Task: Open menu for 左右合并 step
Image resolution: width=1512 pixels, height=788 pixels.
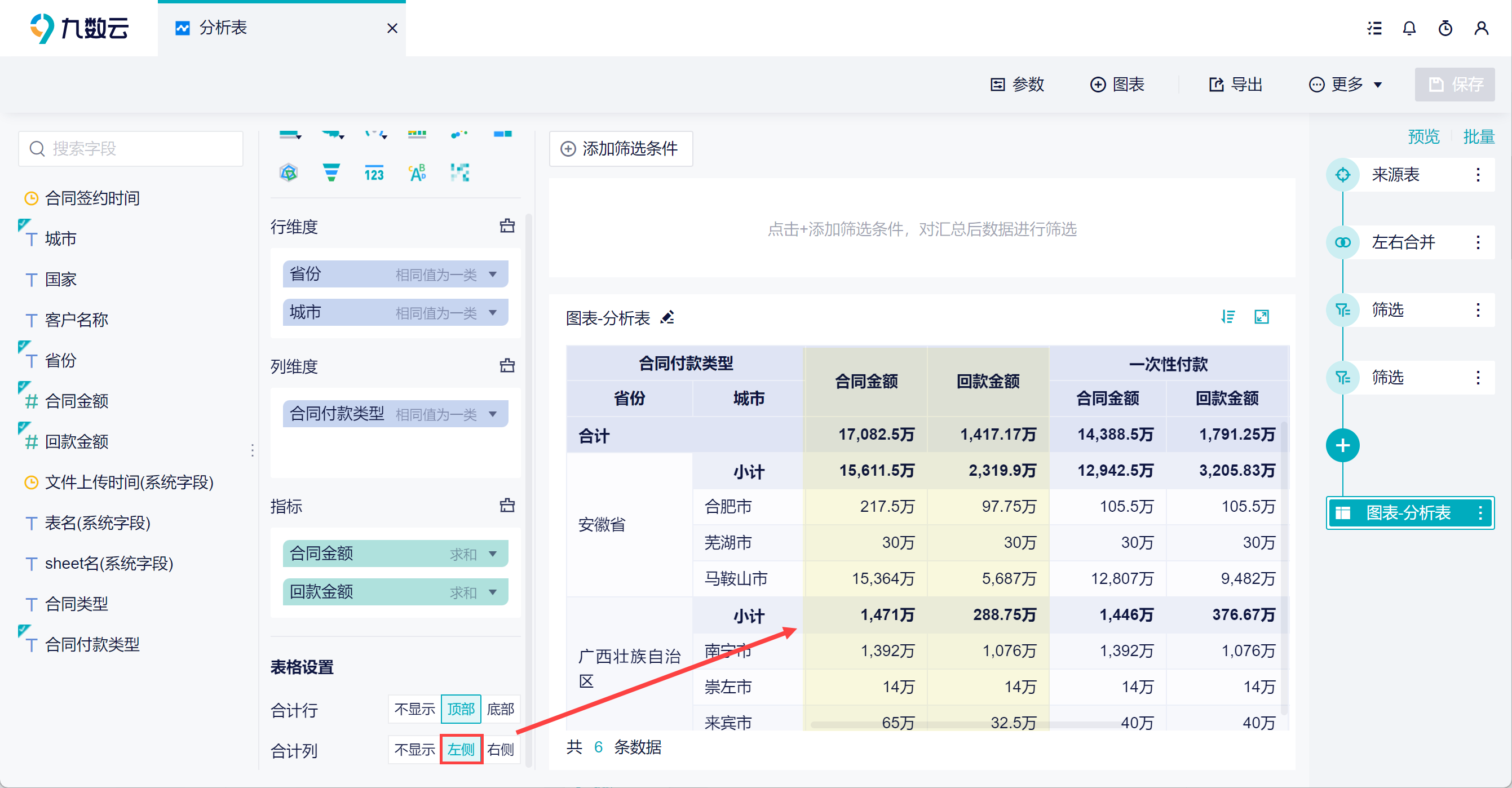Action: 1478,242
